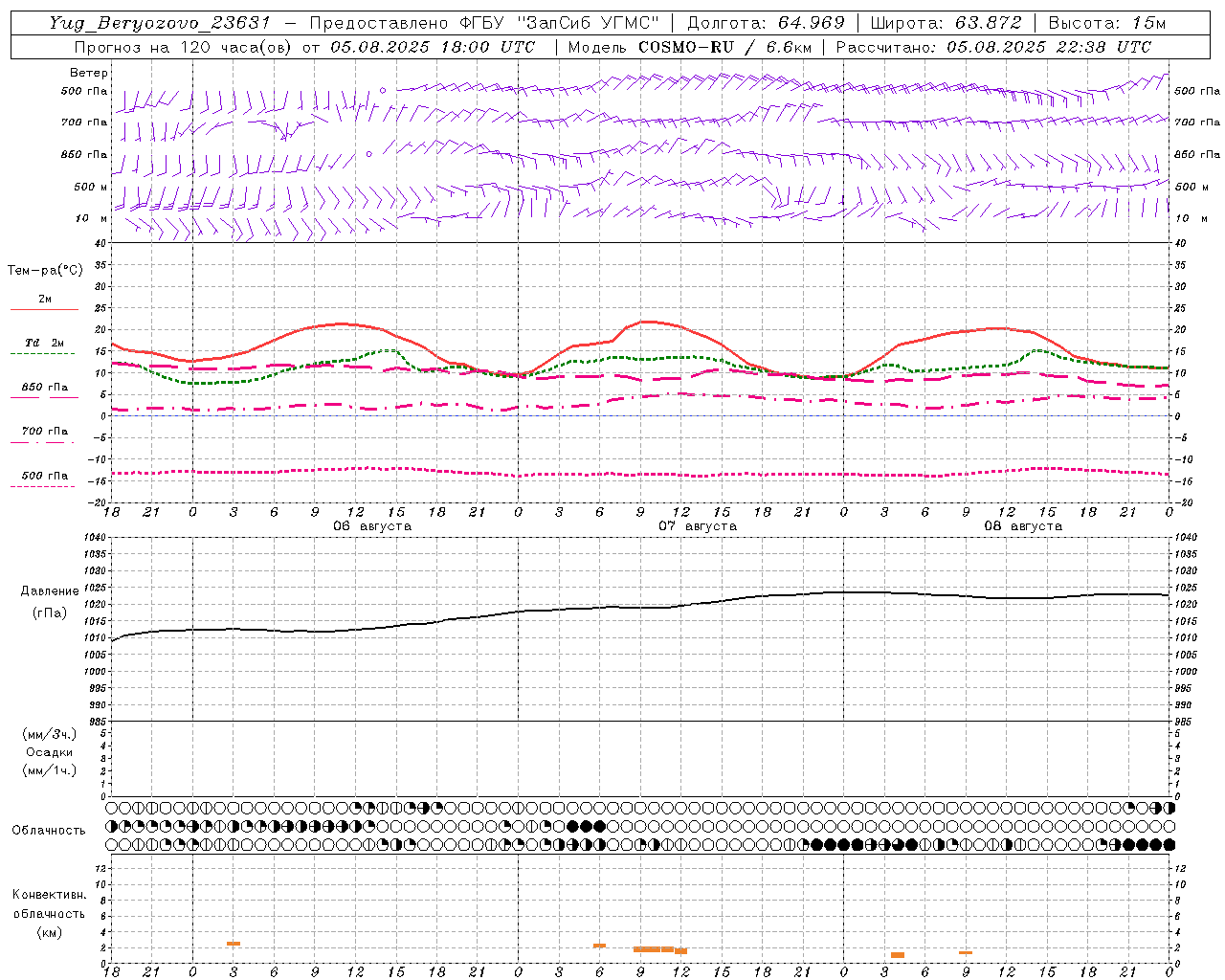Click the '(гПа)' unit label under Давление
1225x980 pixels.
click(x=50, y=612)
